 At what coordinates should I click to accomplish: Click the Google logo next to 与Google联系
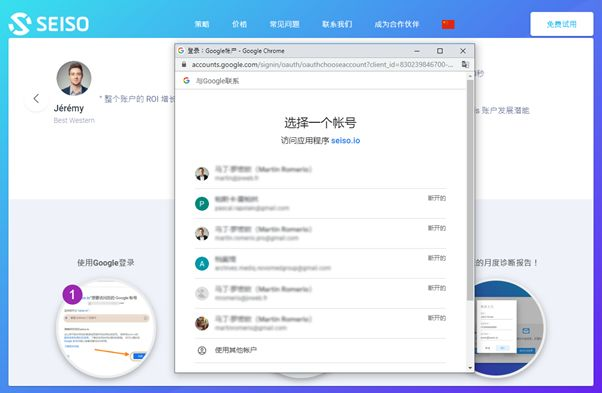click(187, 81)
